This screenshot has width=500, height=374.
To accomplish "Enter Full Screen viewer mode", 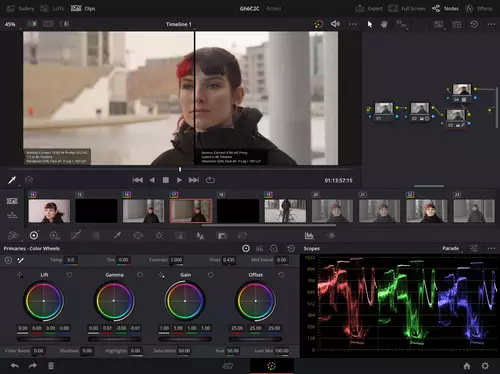I will pyautogui.click(x=407, y=8).
